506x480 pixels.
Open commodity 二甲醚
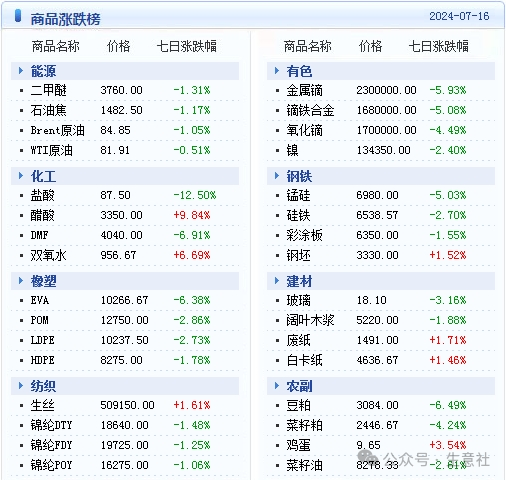point(49,90)
